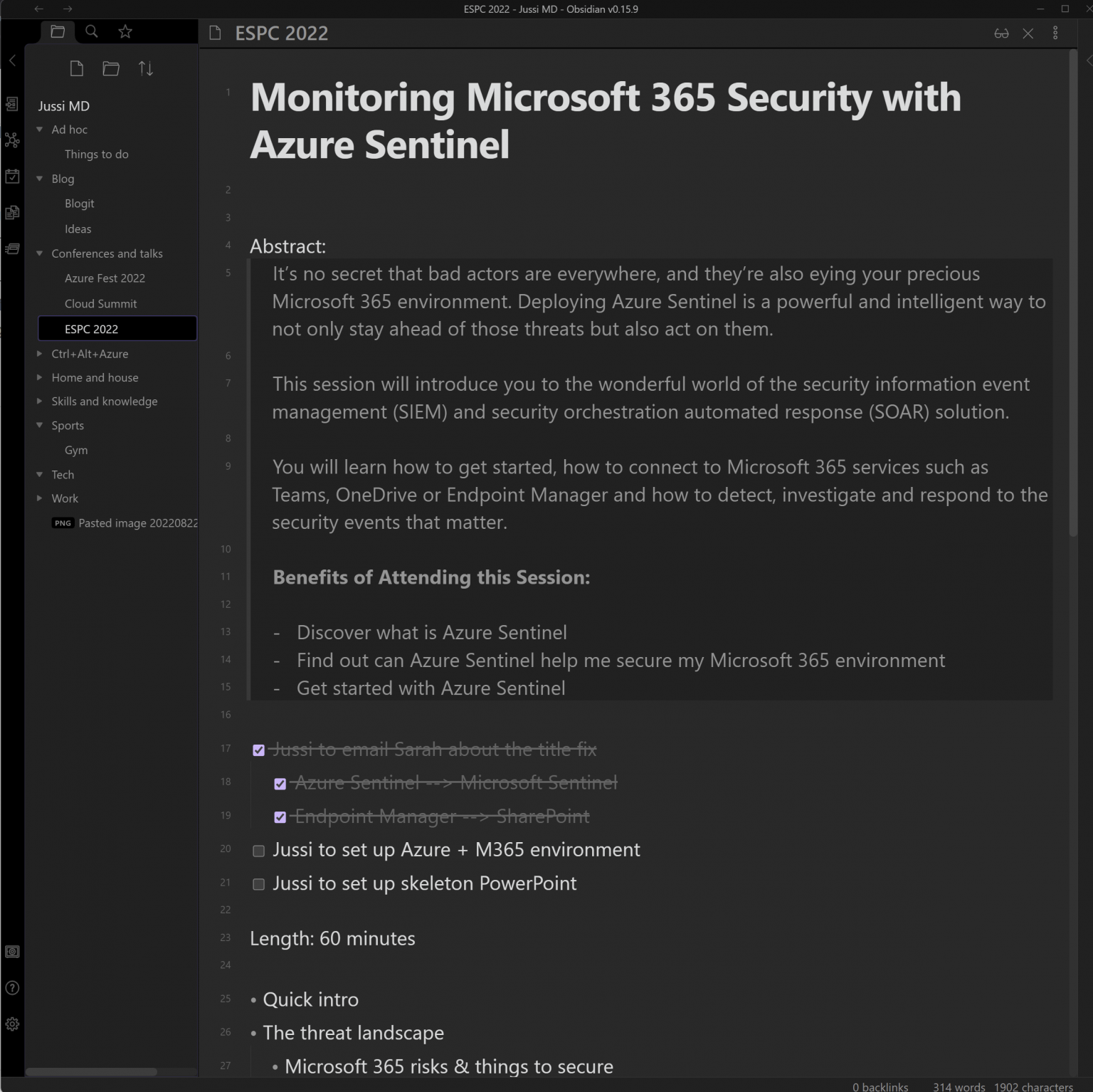This screenshot has height=1092, width=1093.
Task: Open the quick switcher from the ribbon
Action: click(x=12, y=104)
